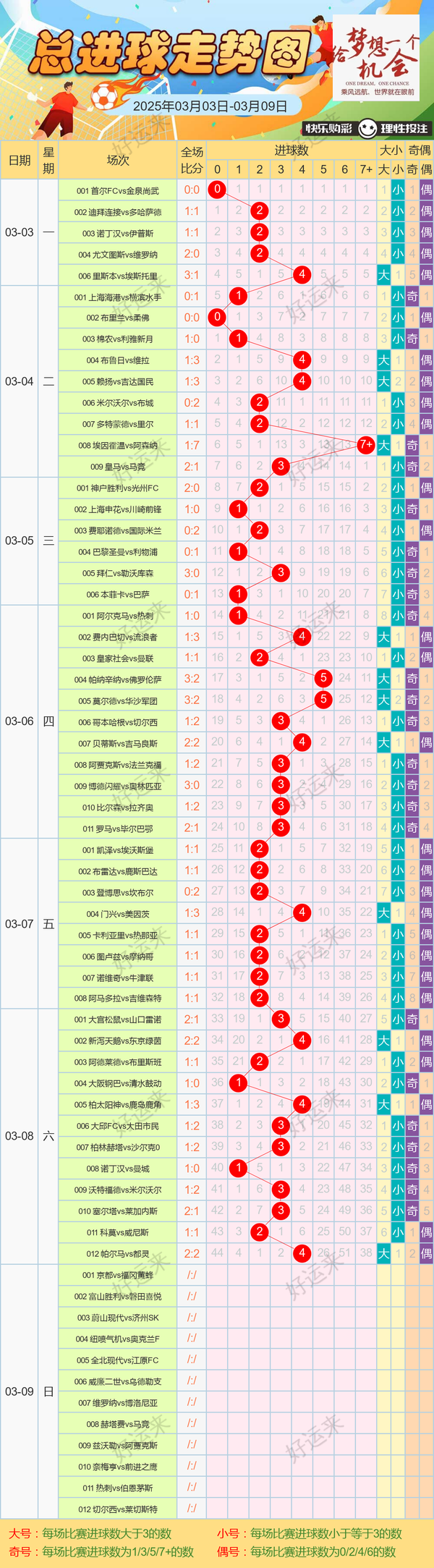This screenshot has height=1568, width=434.
Task: Click the smiley face icon beside 理性投注
Action: coord(367,129)
